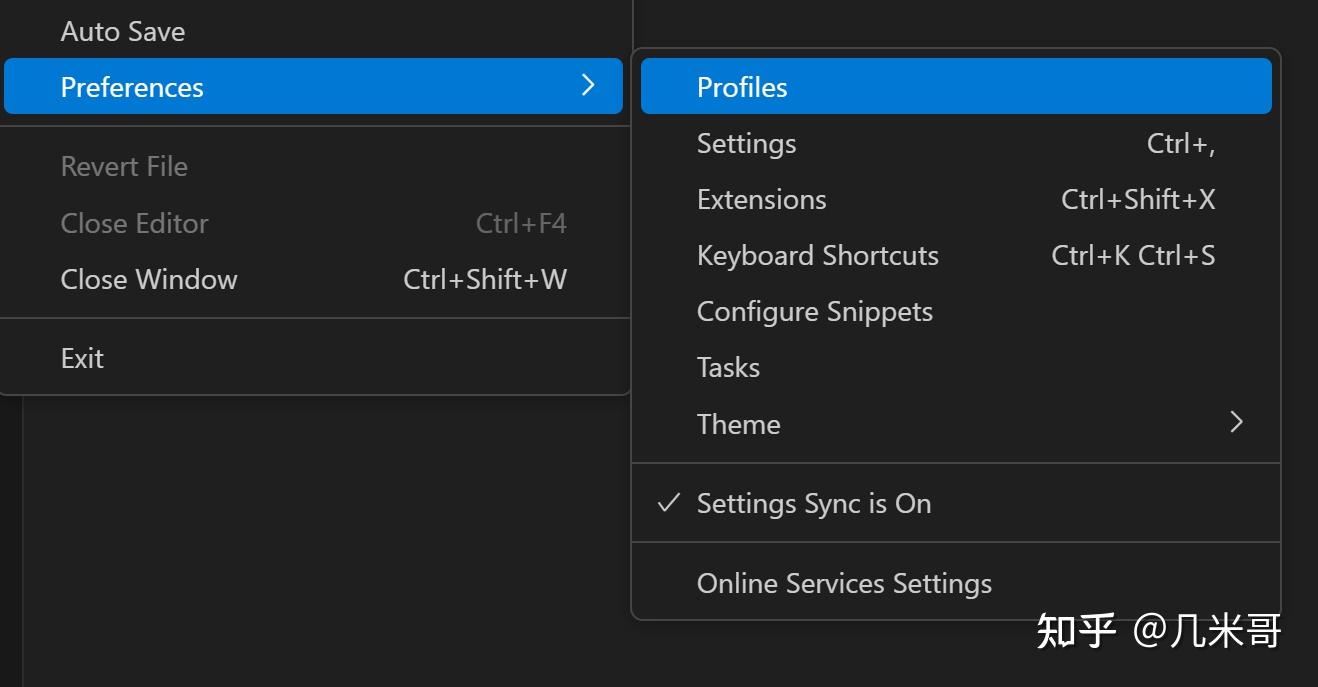The width and height of the screenshot is (1318, 687).
Task: Disable Settings Sync
Action: (813, 503)
